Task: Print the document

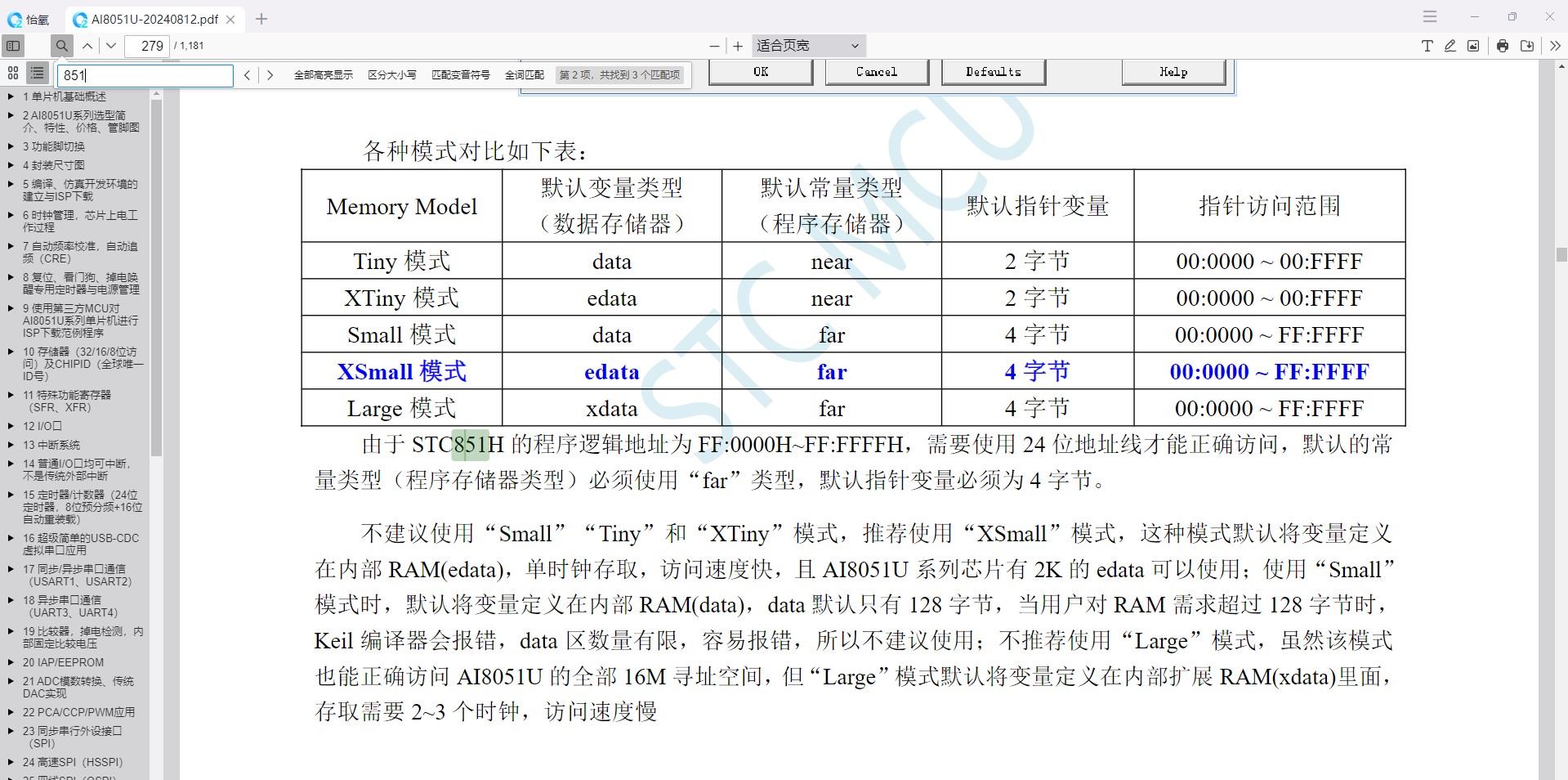Action: [1503, 46]
